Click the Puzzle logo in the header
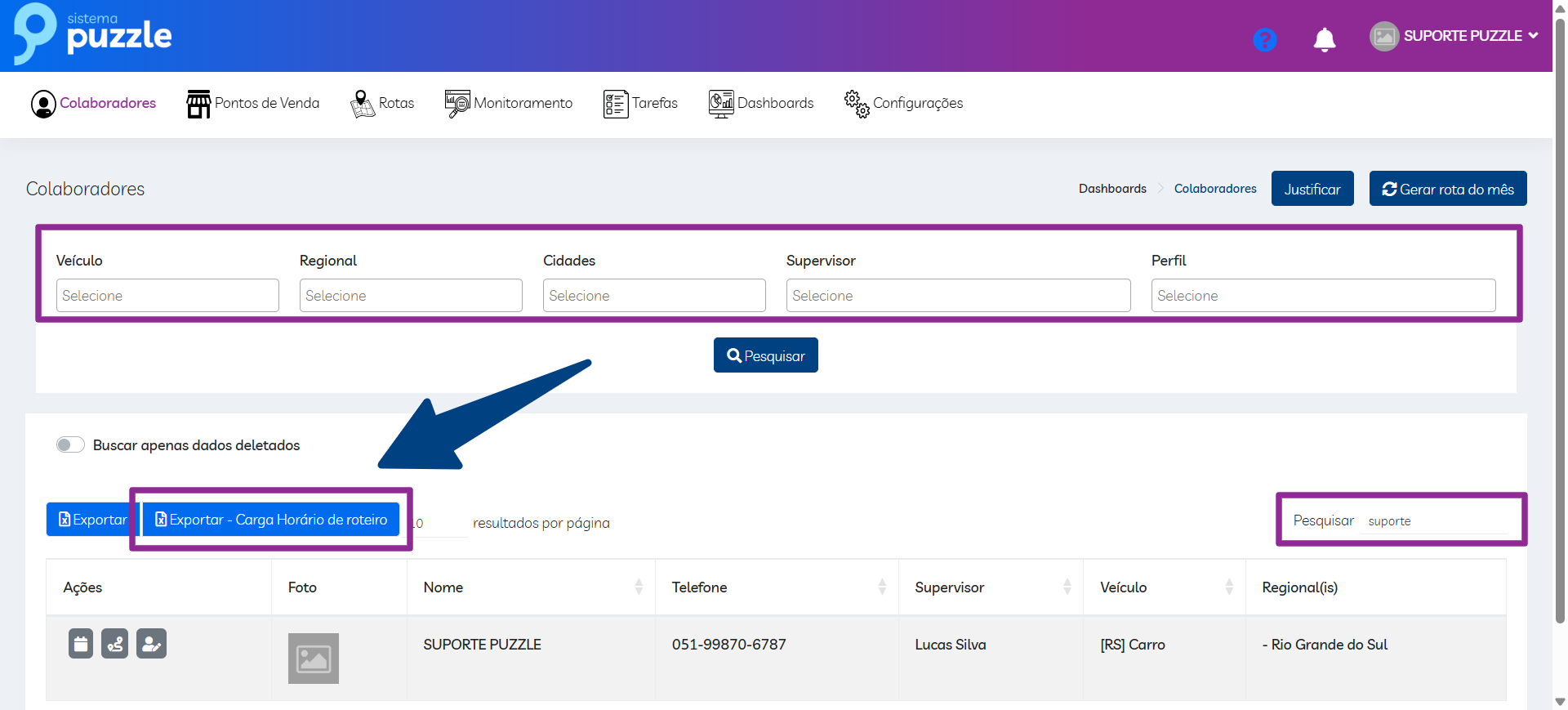Screen dimensions: 1568x710 point(92,34)
